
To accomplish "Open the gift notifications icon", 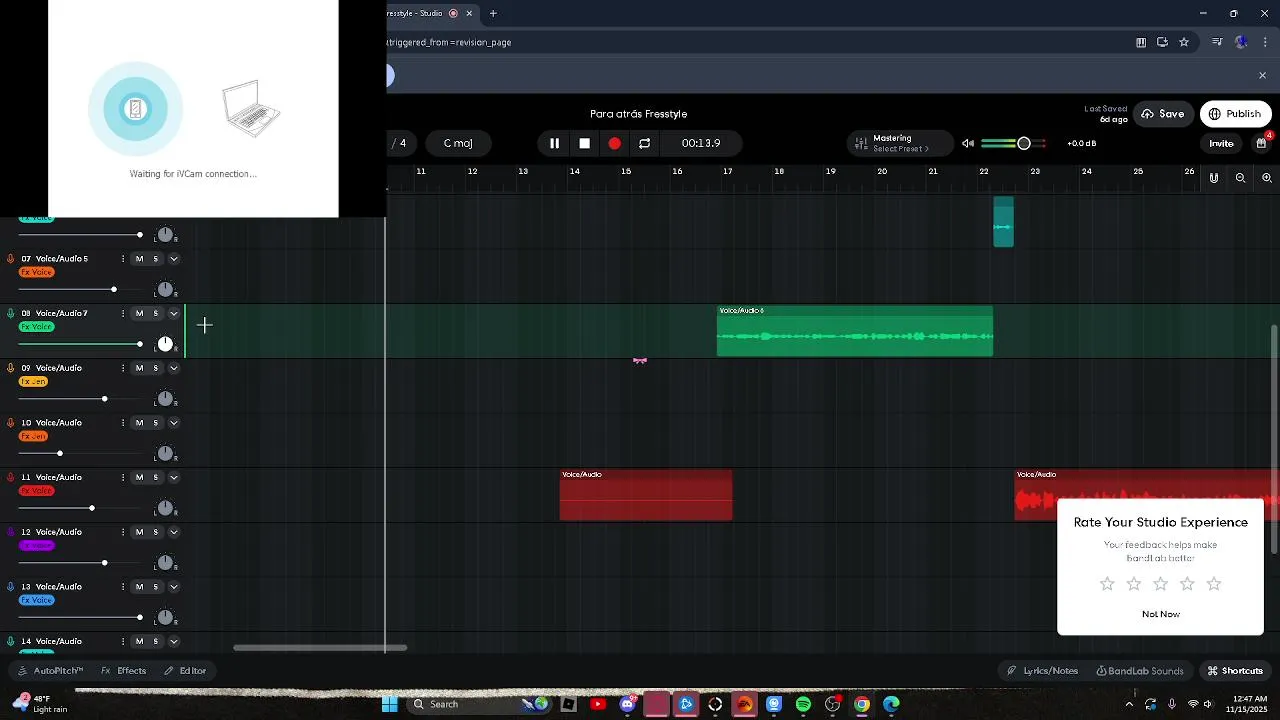I will [1262, 143].
